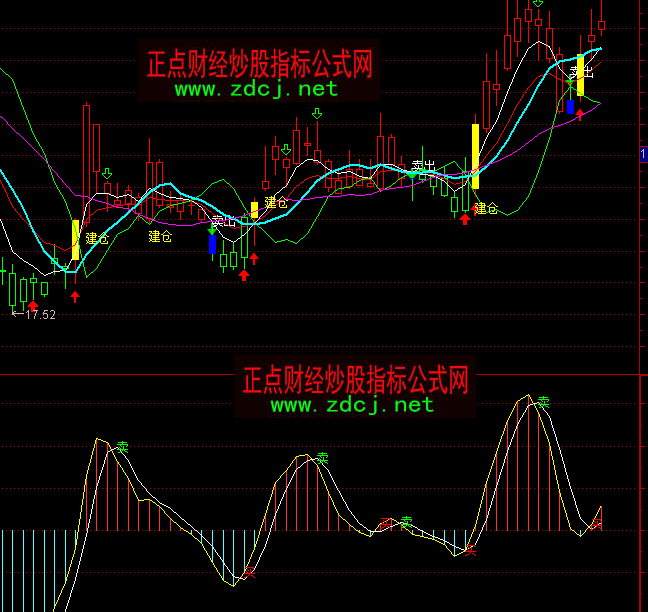Click the red 正点财经炒股指标公式网 title above indicator panel
The height and width of the screenshot is (612, 648).
355,380
